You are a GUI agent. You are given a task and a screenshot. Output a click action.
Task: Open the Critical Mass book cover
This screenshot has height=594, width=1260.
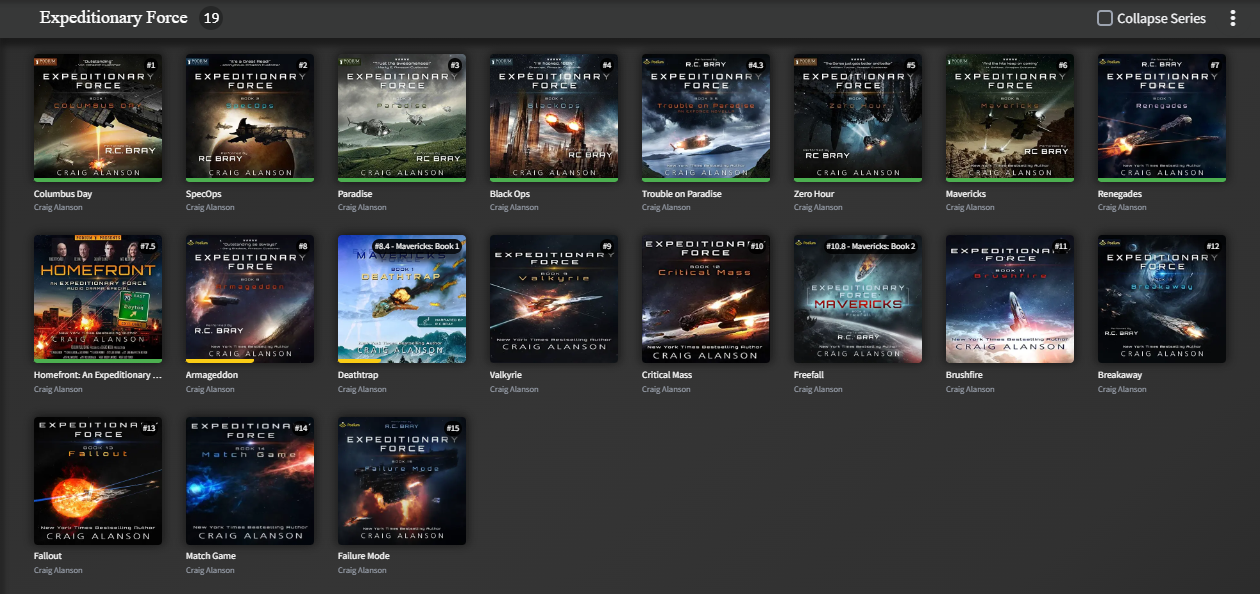point(706,299)
